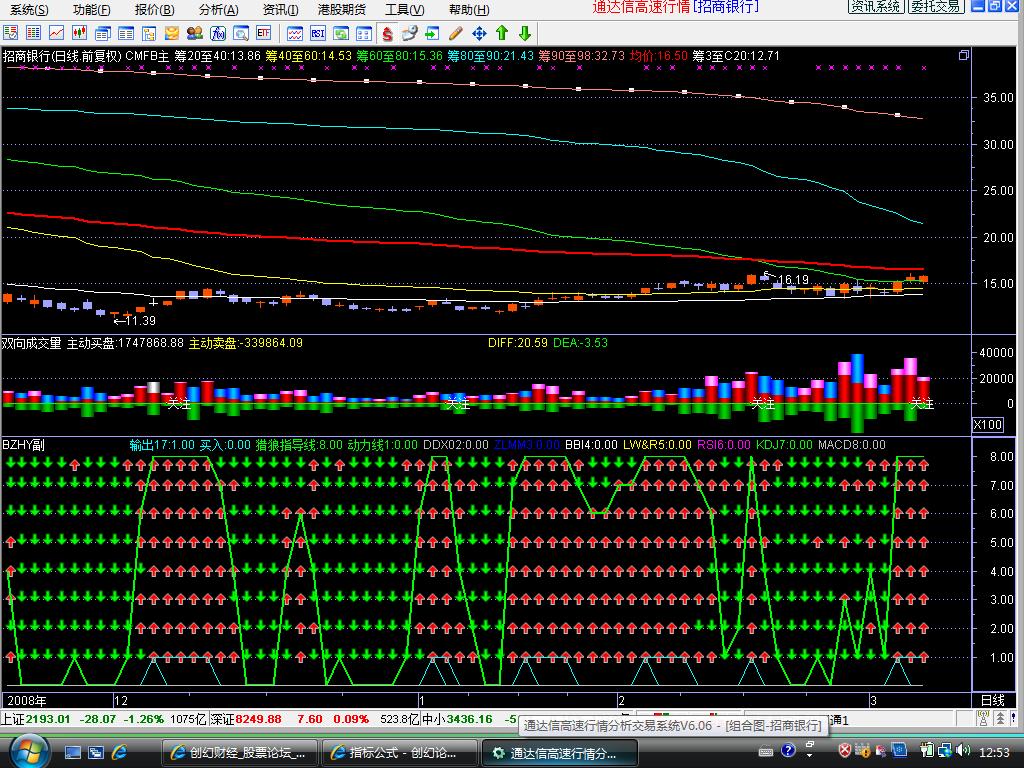Select the pencil drawing tool icon
This screenshot has width=1024, height=768.
(x=456, y=33)
